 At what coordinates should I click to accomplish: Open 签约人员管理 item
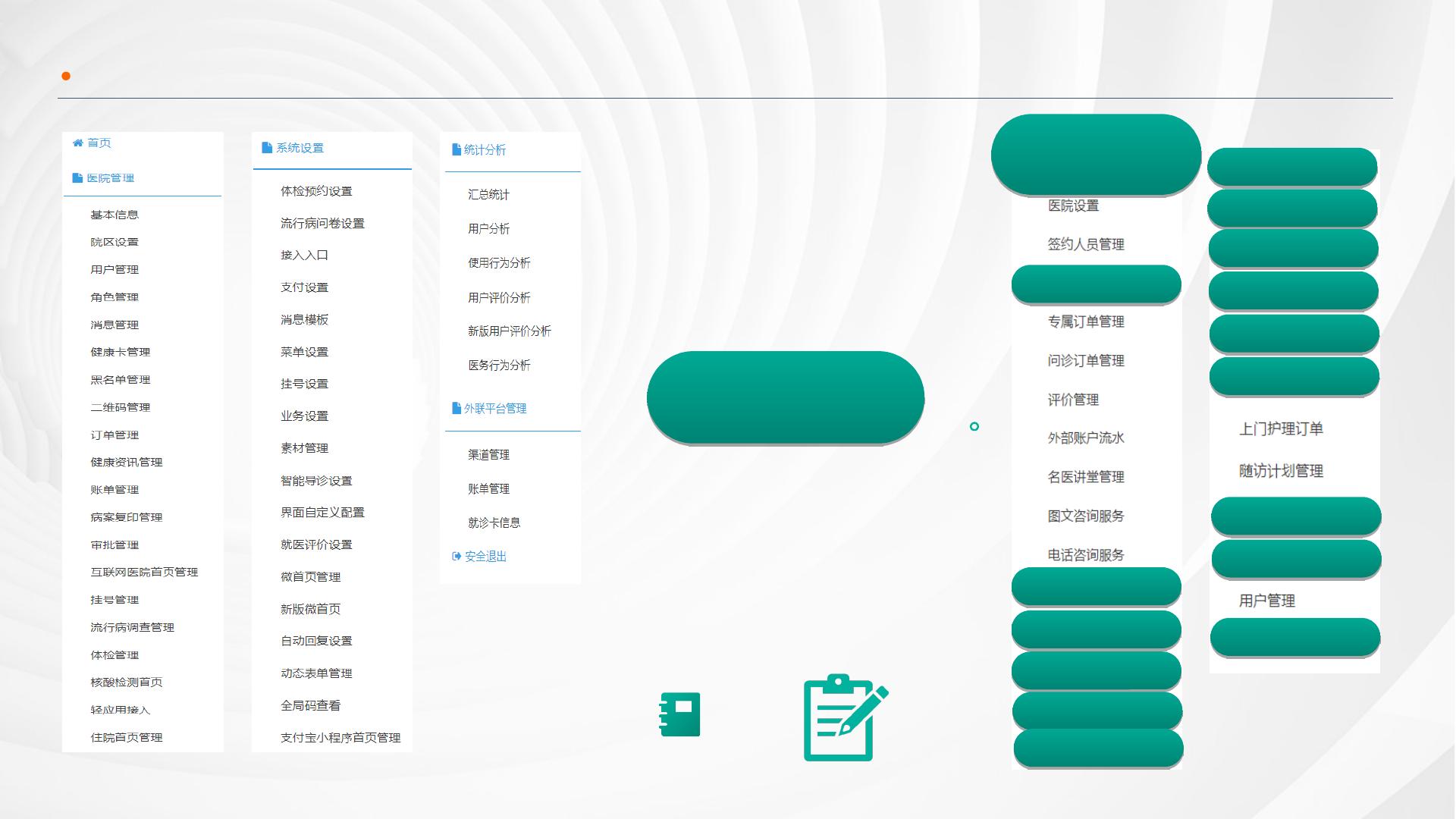tap(1086, 244)
